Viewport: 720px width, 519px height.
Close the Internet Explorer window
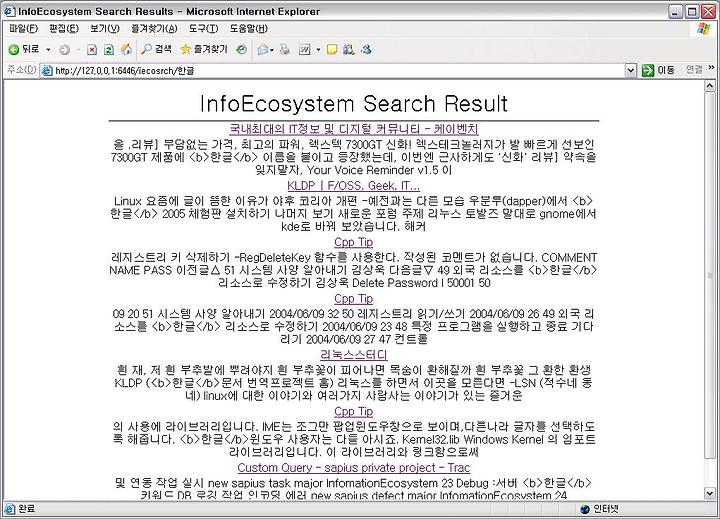(x=709, y=11)
